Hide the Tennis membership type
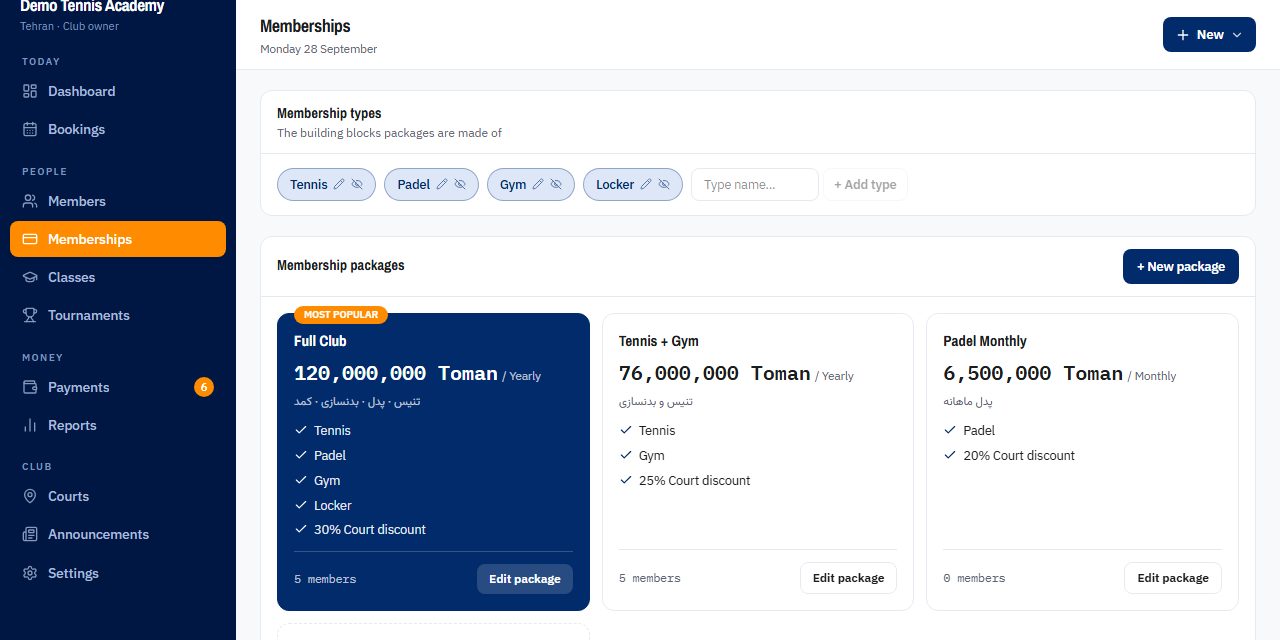Screen dimensions: 1280x640 357,185
